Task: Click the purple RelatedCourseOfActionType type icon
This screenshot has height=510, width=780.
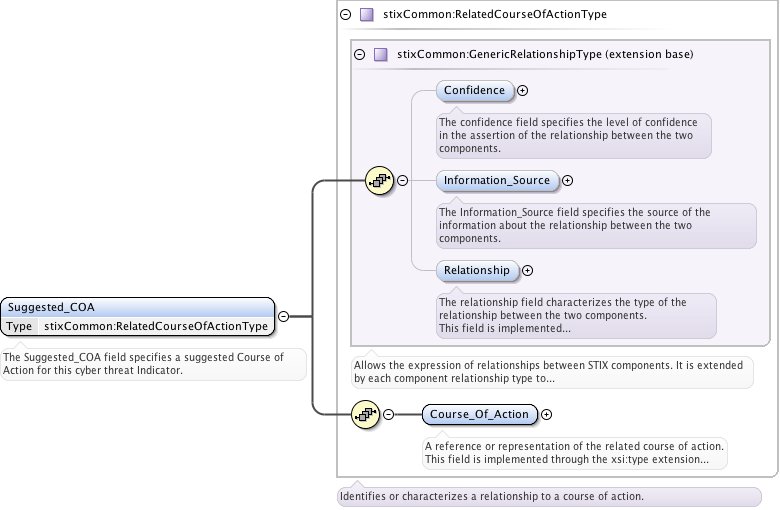Action: point(366,15)
